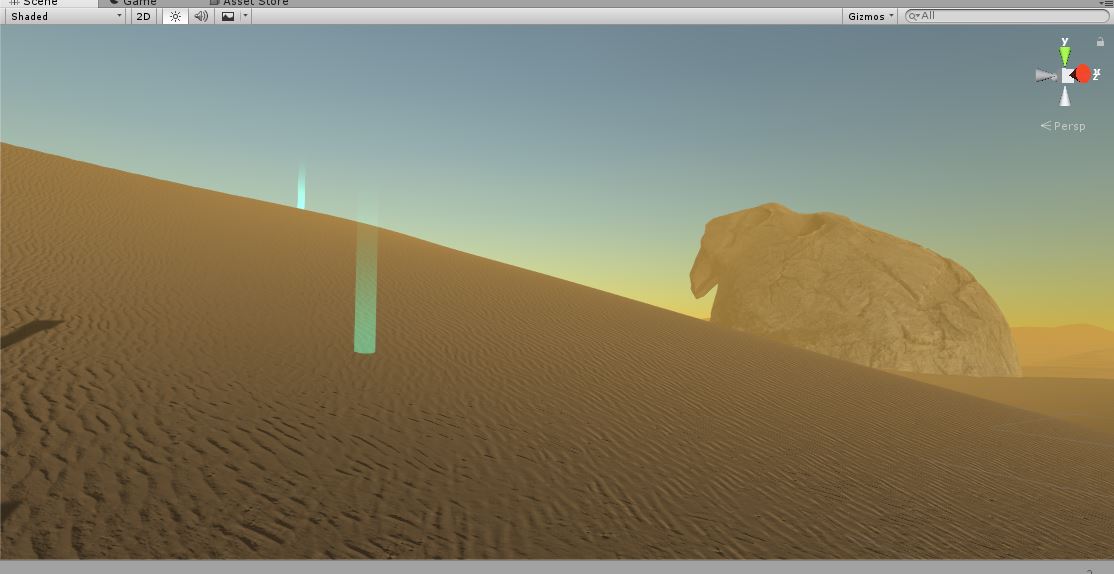Toggle scene effects image icon
Viewport: 1114px width, 574px height.
(227, 16)
